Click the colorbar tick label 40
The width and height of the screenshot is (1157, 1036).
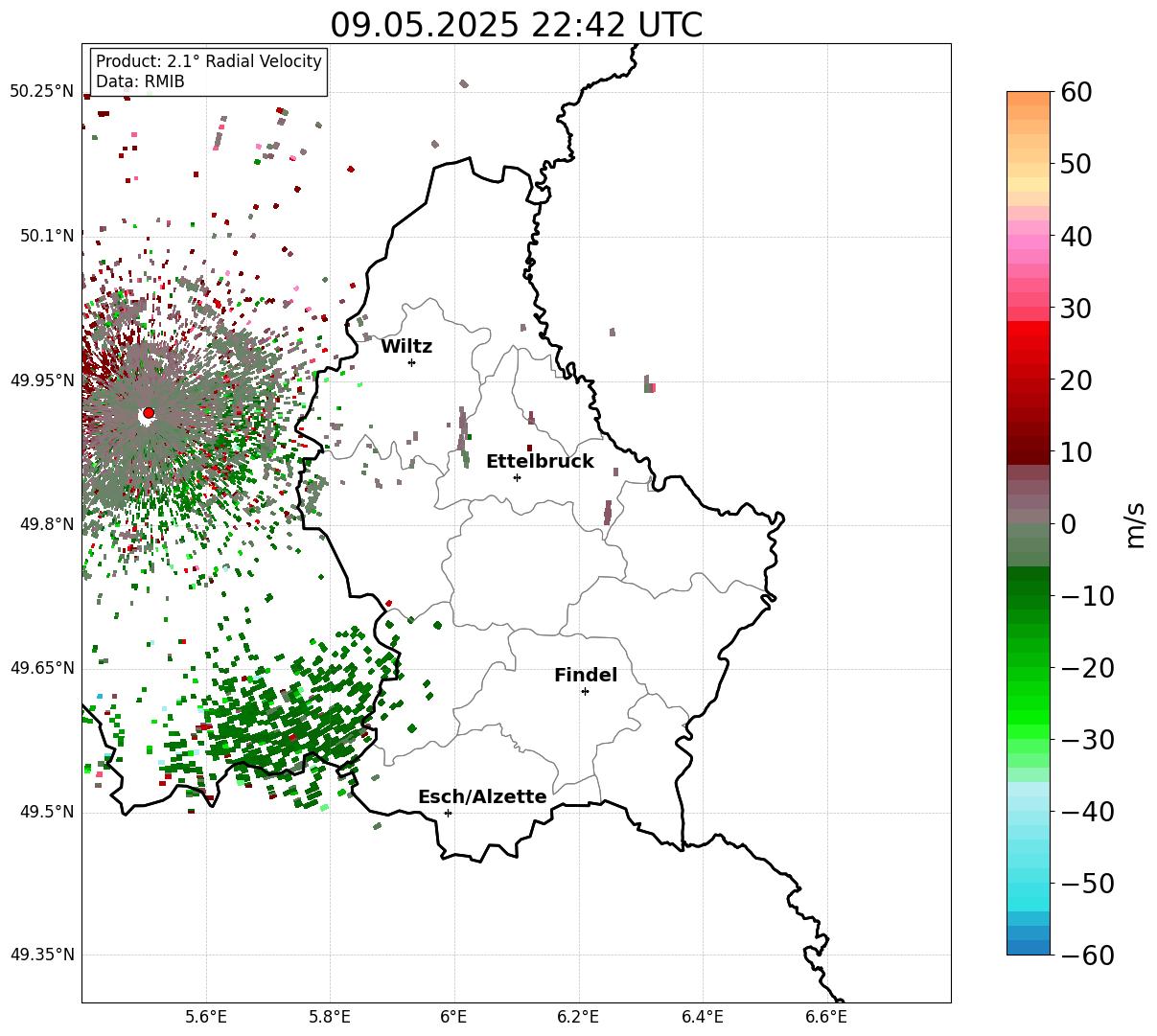coord(1076,236)
